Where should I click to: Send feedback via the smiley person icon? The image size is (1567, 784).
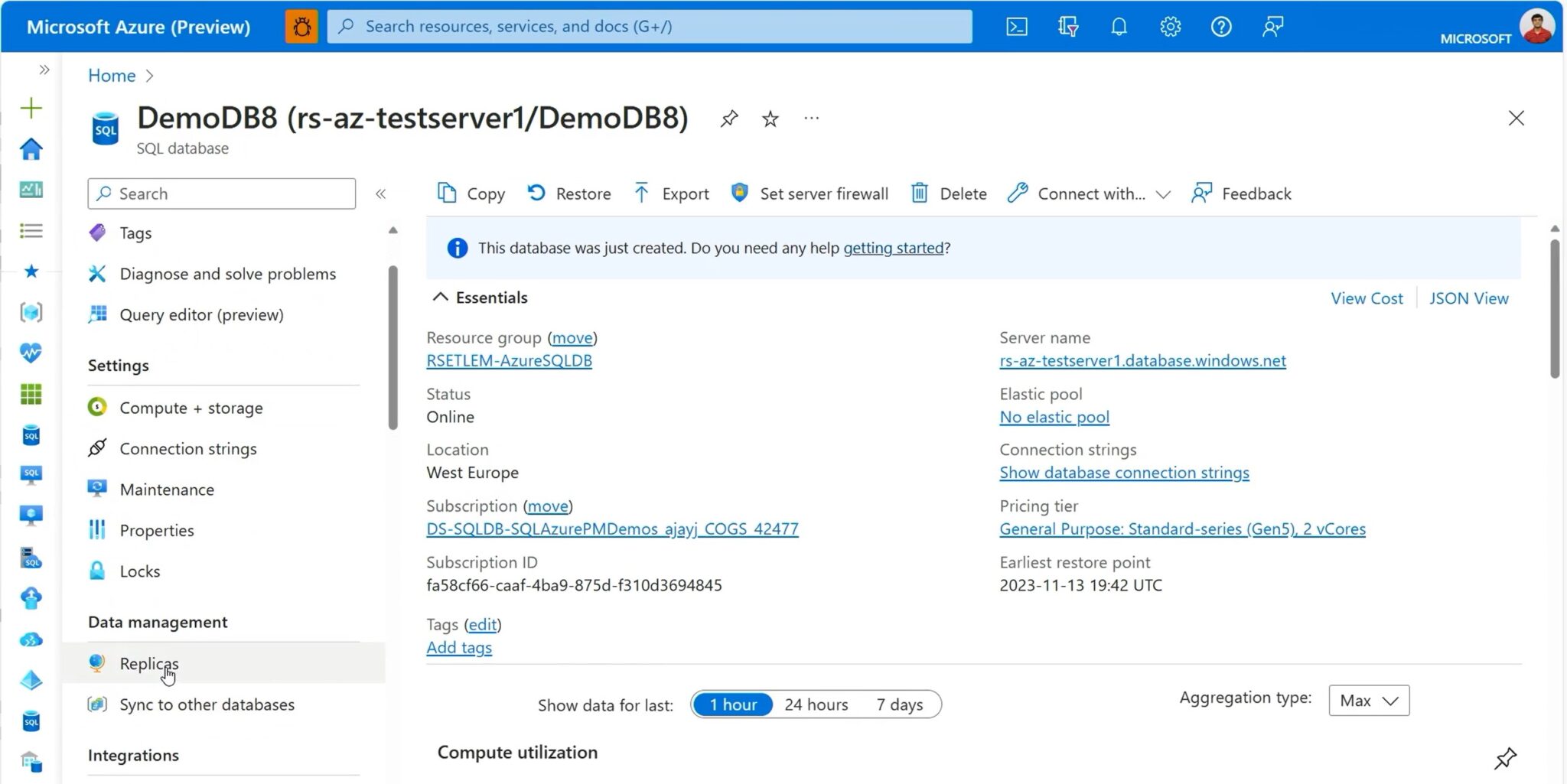click(1272, 26)
